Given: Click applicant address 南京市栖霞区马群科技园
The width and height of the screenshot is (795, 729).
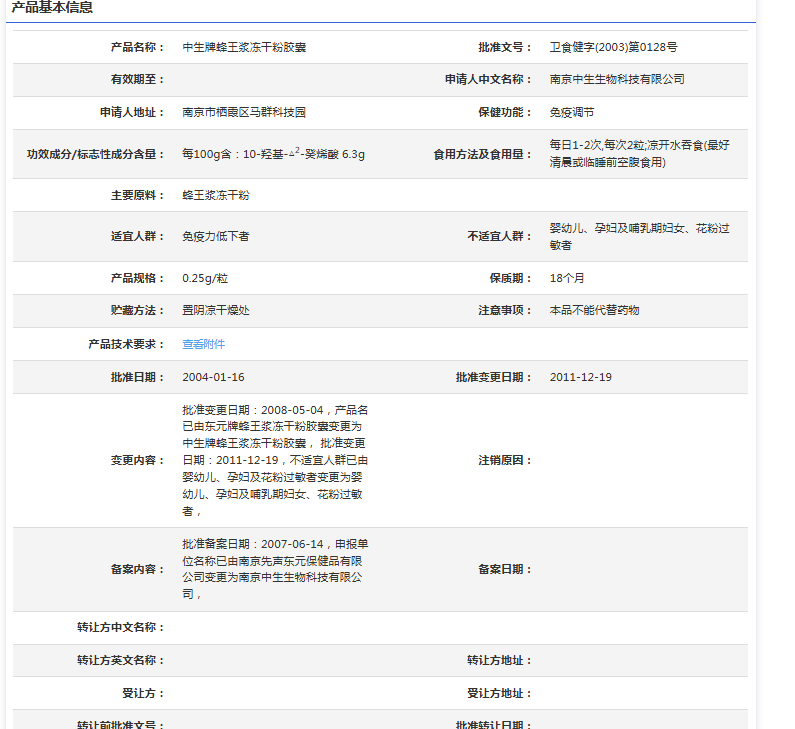Looking at the screenshot, I should point(244,113).
